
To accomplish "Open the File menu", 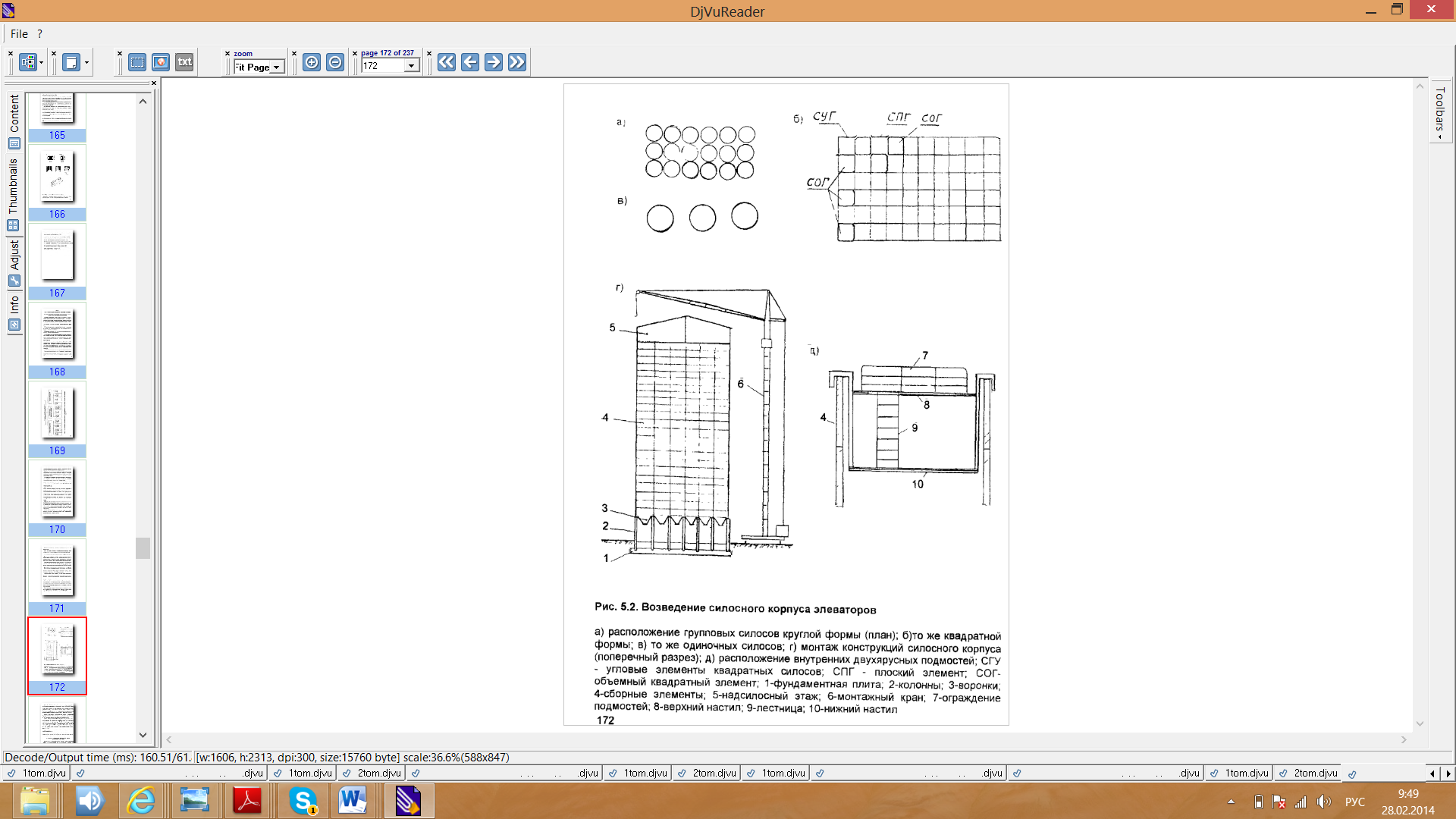I will pos(19,33).
